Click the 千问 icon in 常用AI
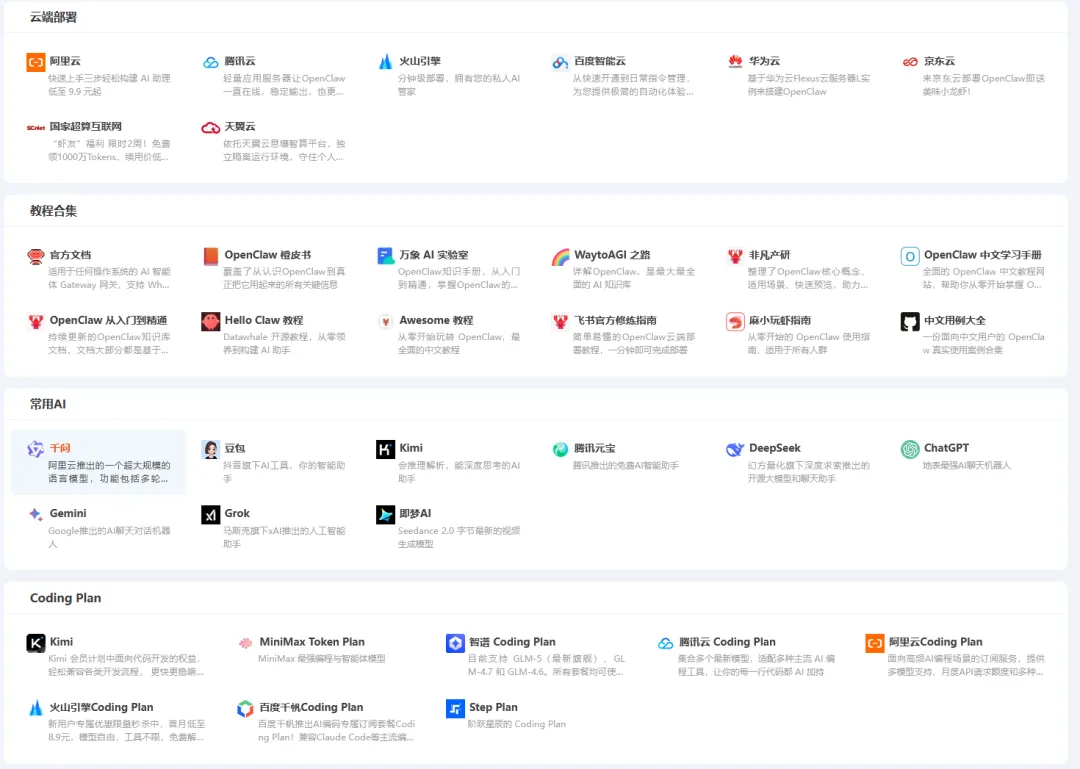This screenshot has width=1080, height=769. 36,449
